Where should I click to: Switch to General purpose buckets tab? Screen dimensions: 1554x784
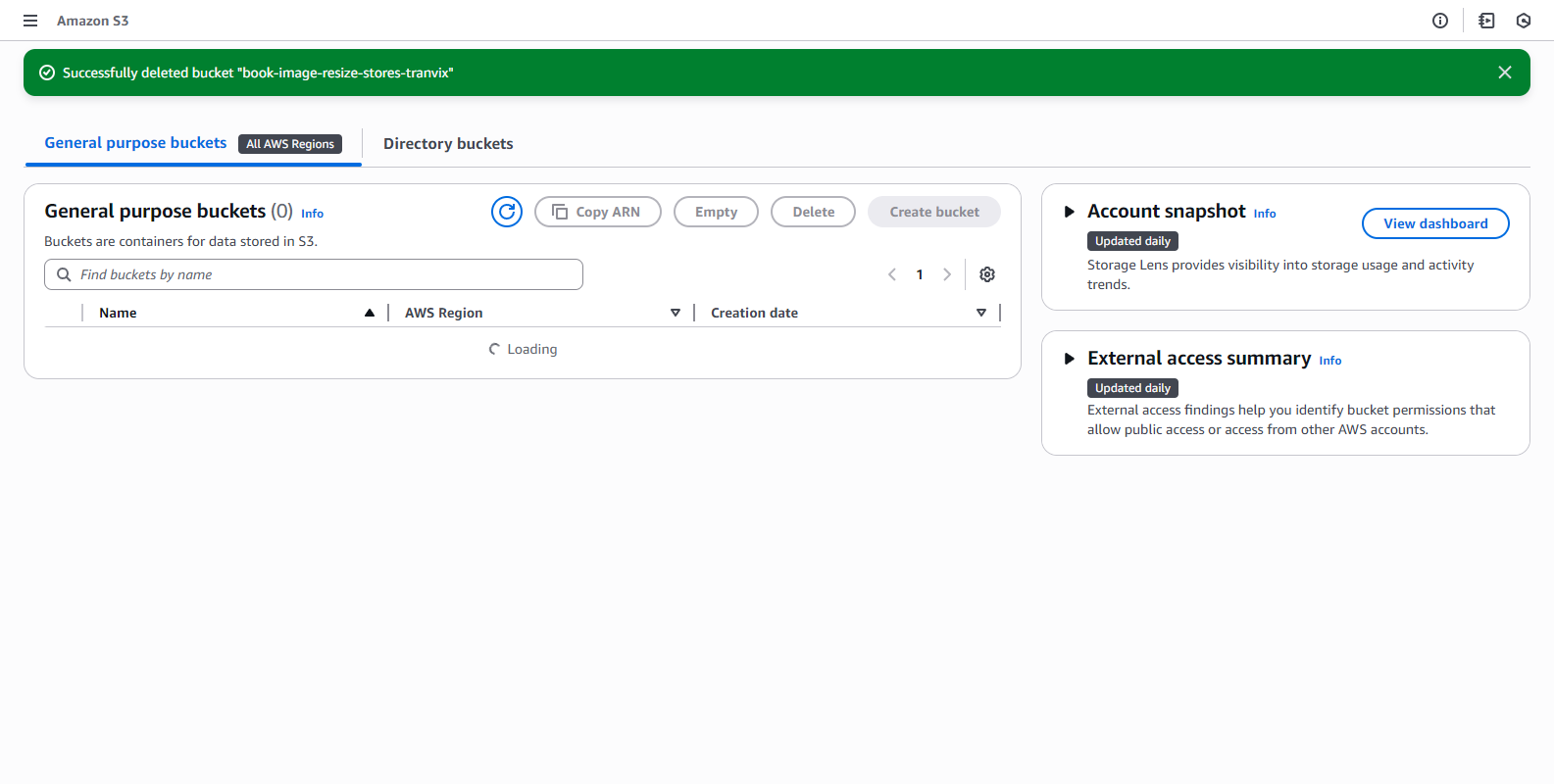[135, 143]
